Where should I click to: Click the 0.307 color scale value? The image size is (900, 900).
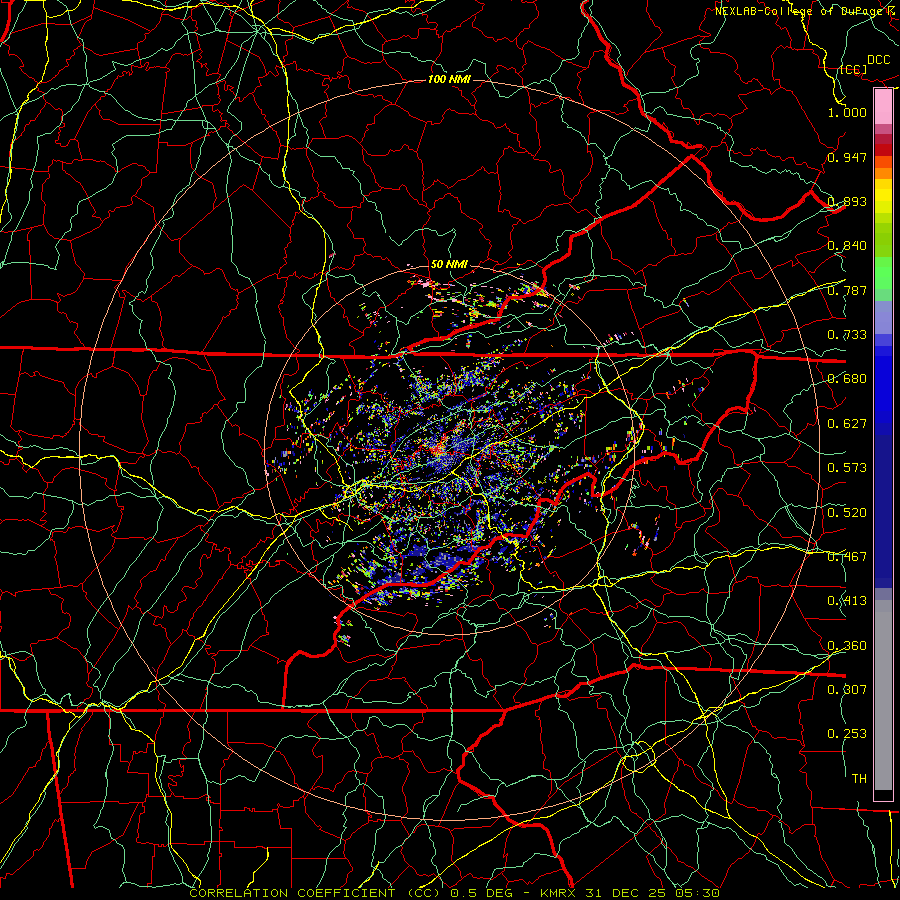847,690
